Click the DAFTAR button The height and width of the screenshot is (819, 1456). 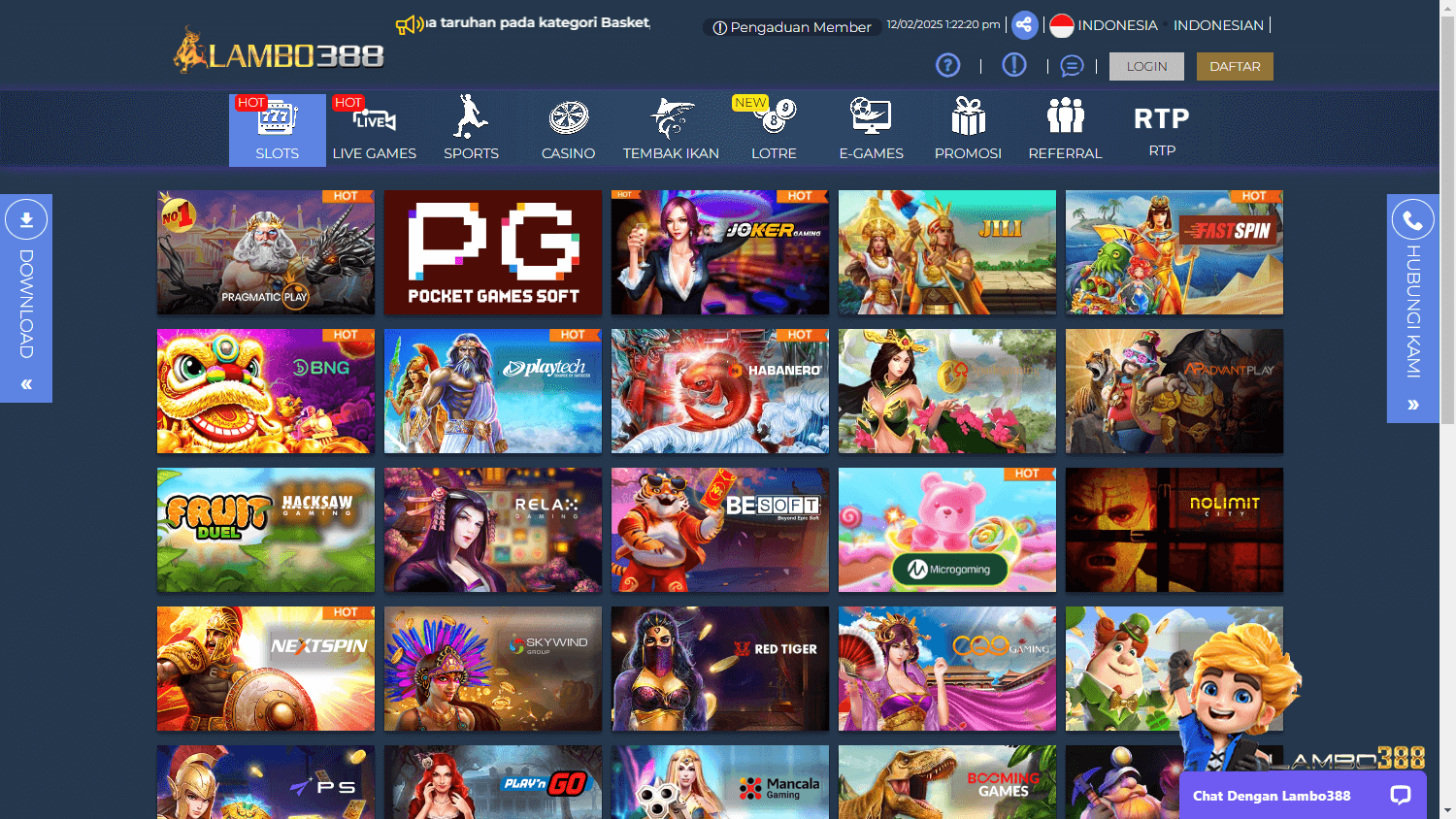[1235, 66]
